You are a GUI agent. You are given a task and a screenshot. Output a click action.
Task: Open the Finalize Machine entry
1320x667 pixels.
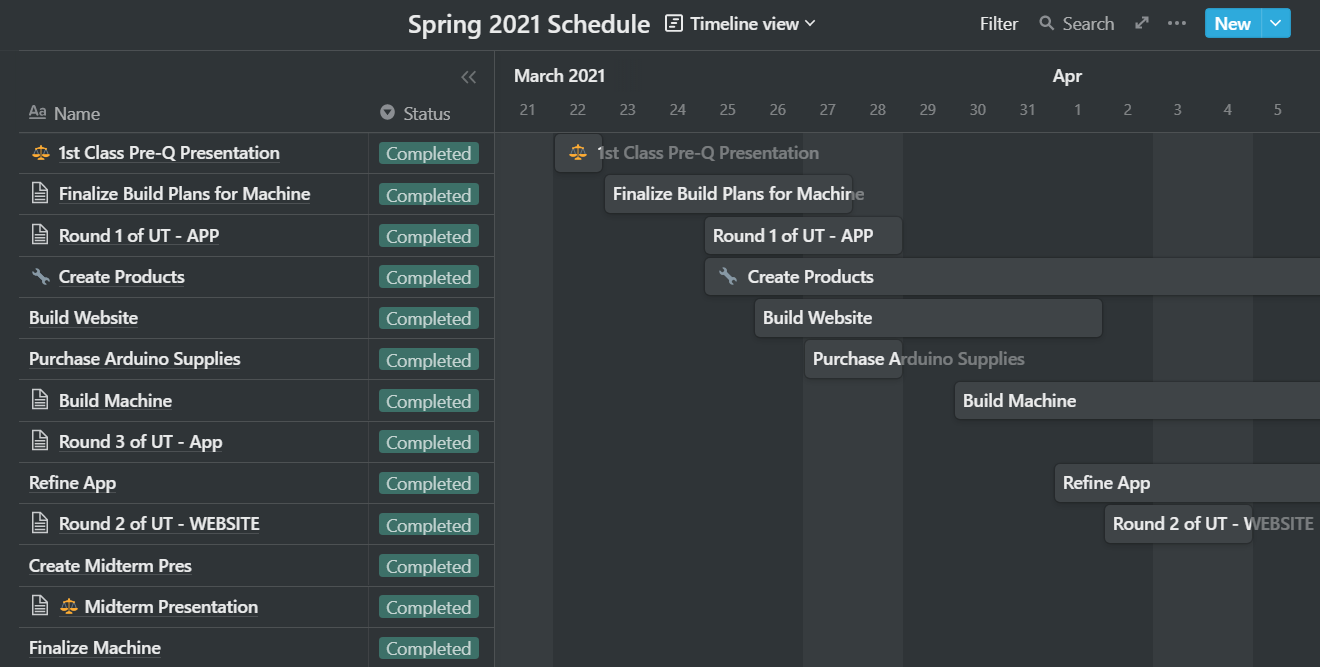pyautogui.click(x=95, y=648)
